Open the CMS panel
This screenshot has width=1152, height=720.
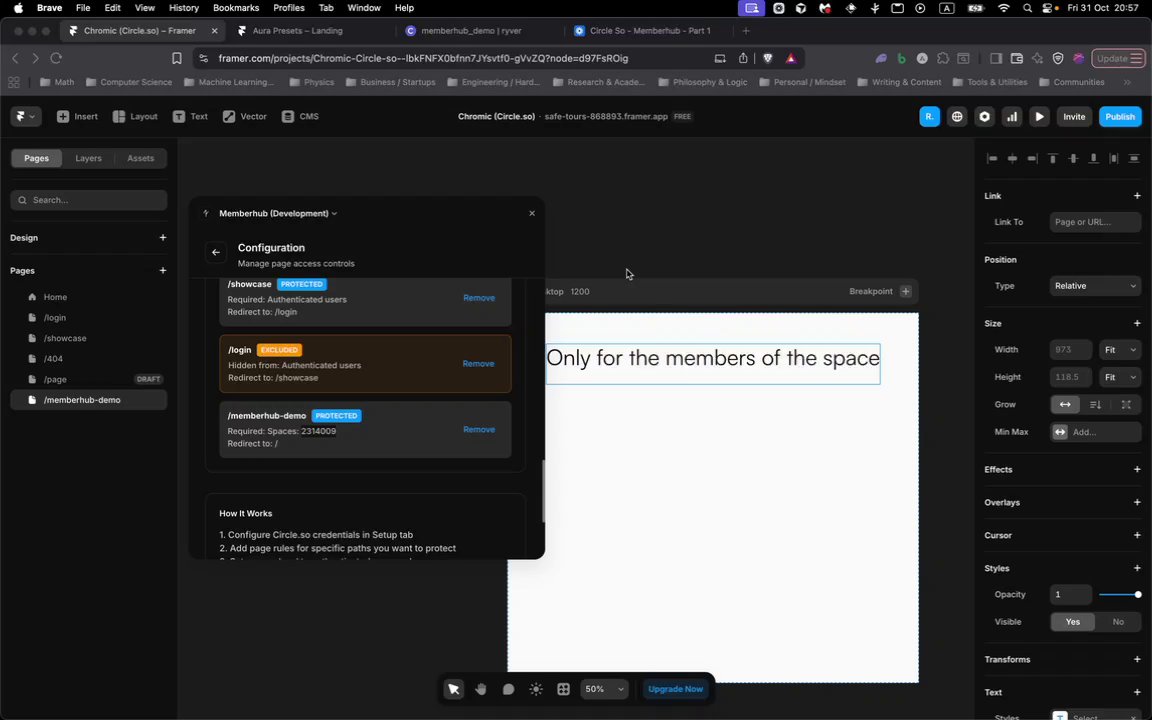coord(300,116)
